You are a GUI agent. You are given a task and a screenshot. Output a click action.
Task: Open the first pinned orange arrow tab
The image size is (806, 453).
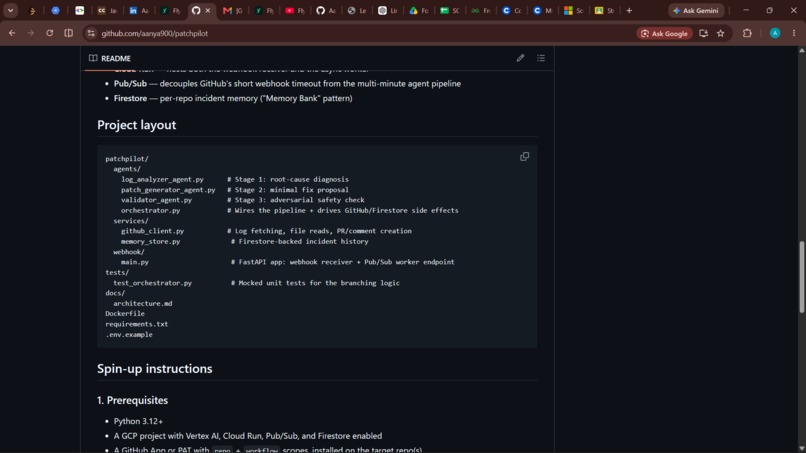tap(32, 10)
